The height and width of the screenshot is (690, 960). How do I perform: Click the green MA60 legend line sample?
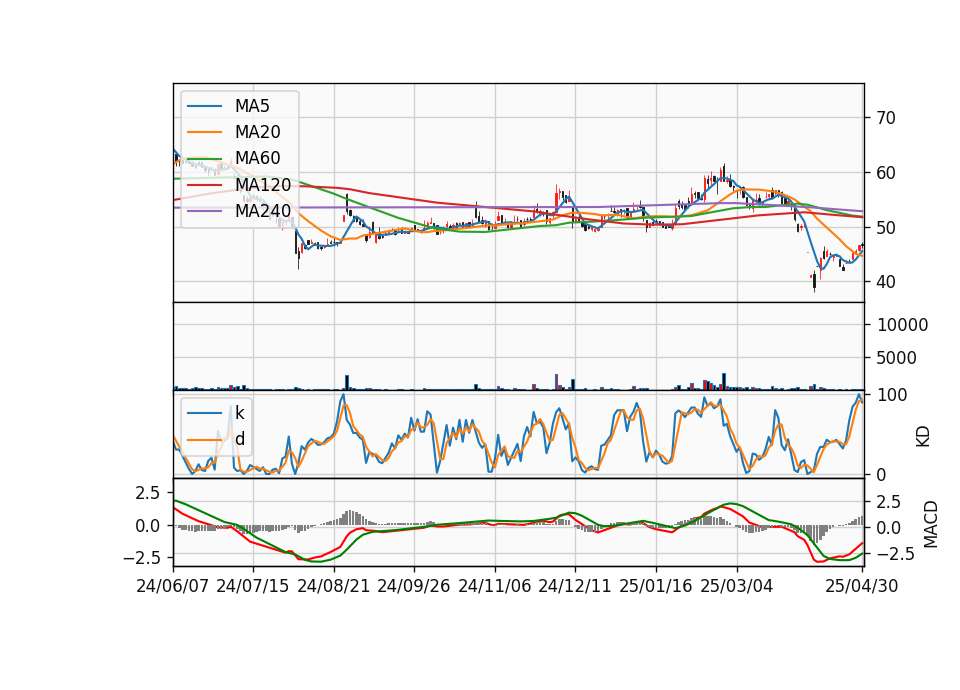click(204, 159)
